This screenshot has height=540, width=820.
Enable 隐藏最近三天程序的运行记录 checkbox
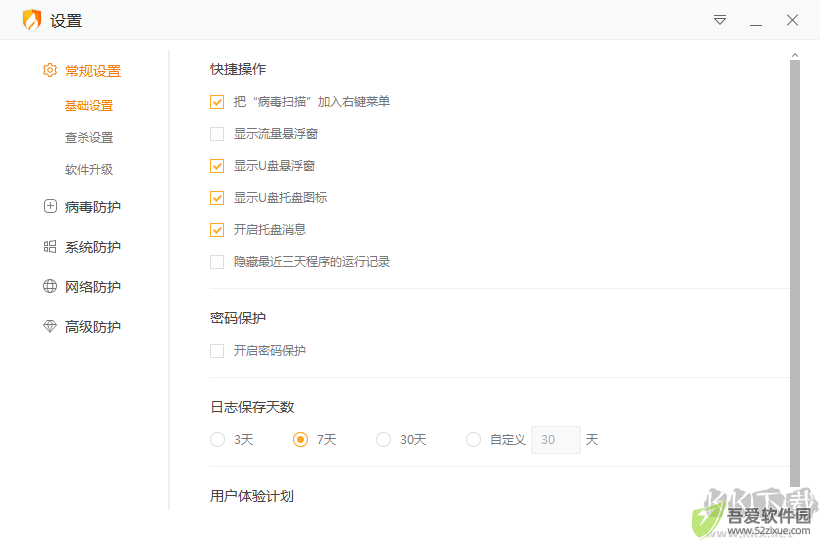pos(217,261)
